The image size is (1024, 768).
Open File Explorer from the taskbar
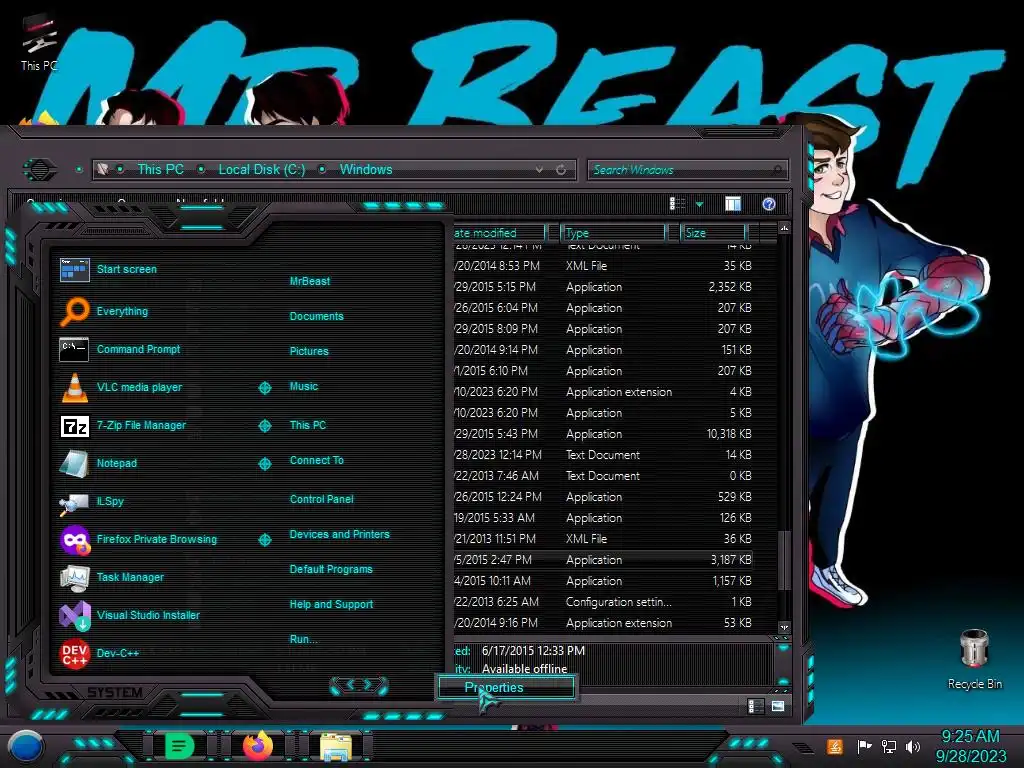coord(336,748)
